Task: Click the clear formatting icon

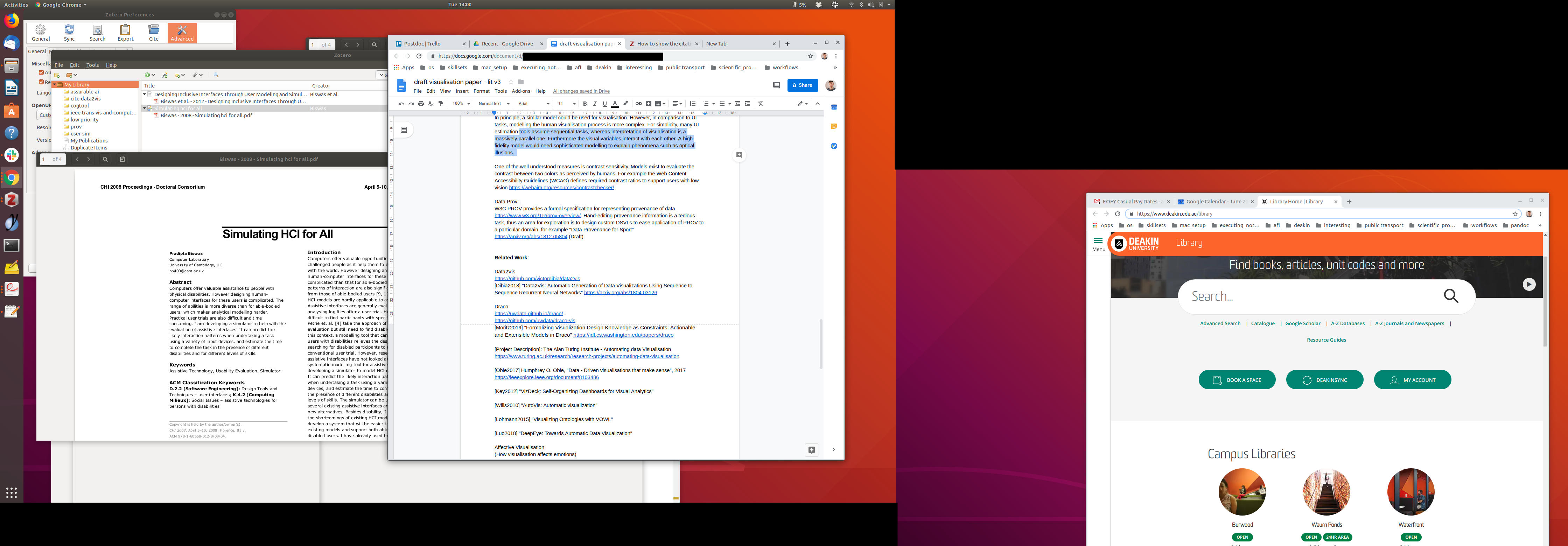Action: point(760,104)
